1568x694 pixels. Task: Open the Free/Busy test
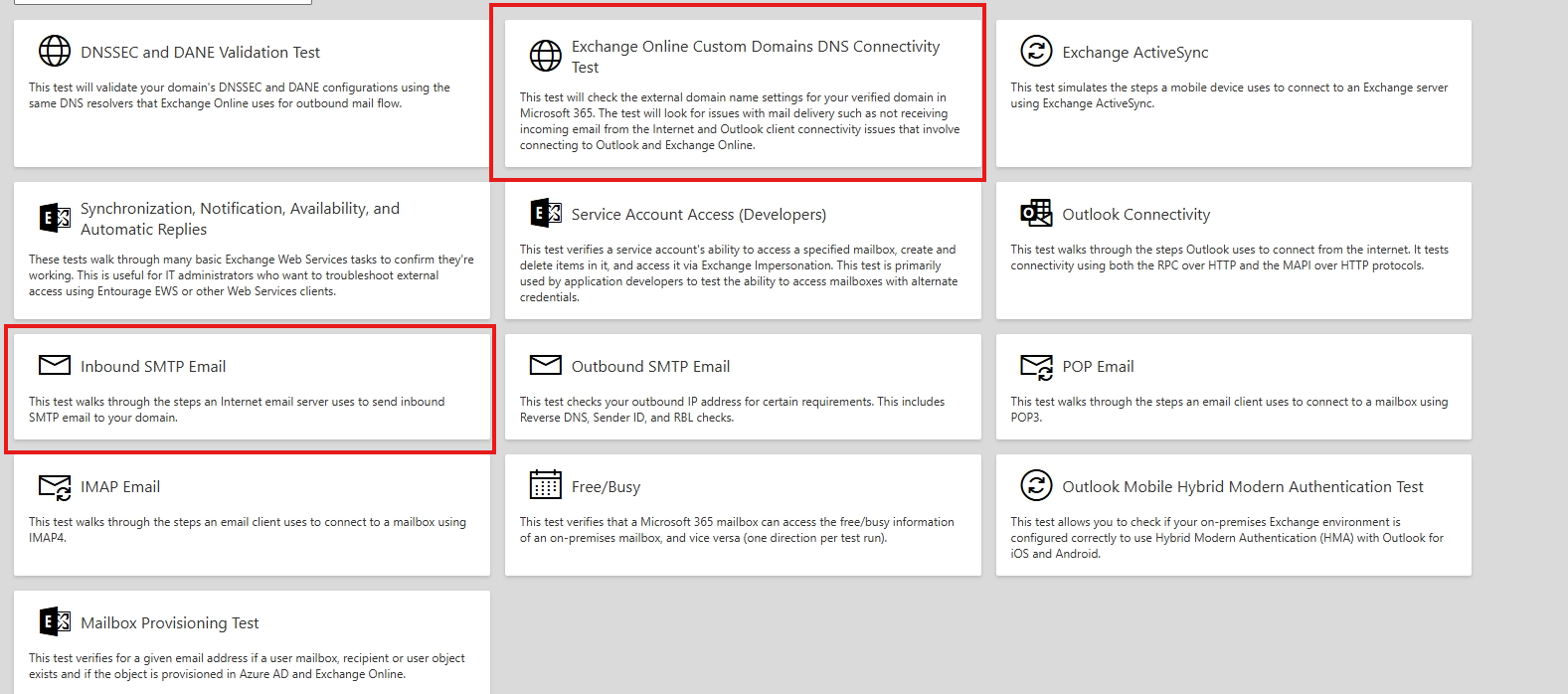click(x=606, y=486)
